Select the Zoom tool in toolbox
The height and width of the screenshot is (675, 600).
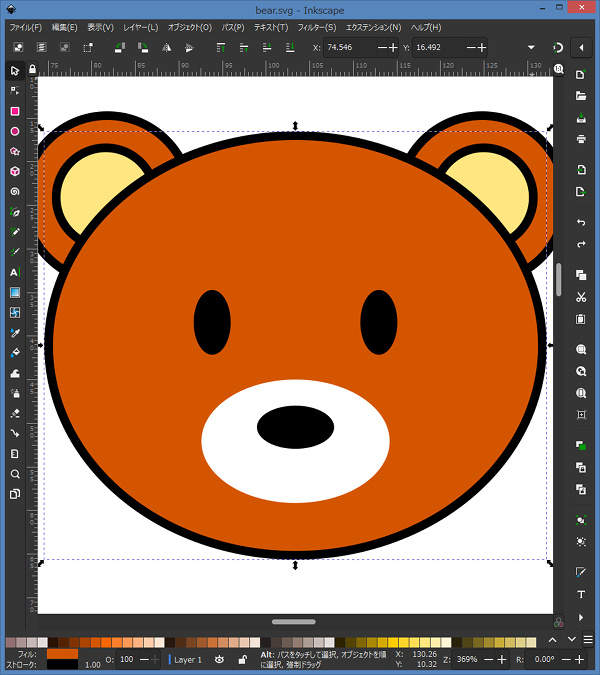pos(15,474)
